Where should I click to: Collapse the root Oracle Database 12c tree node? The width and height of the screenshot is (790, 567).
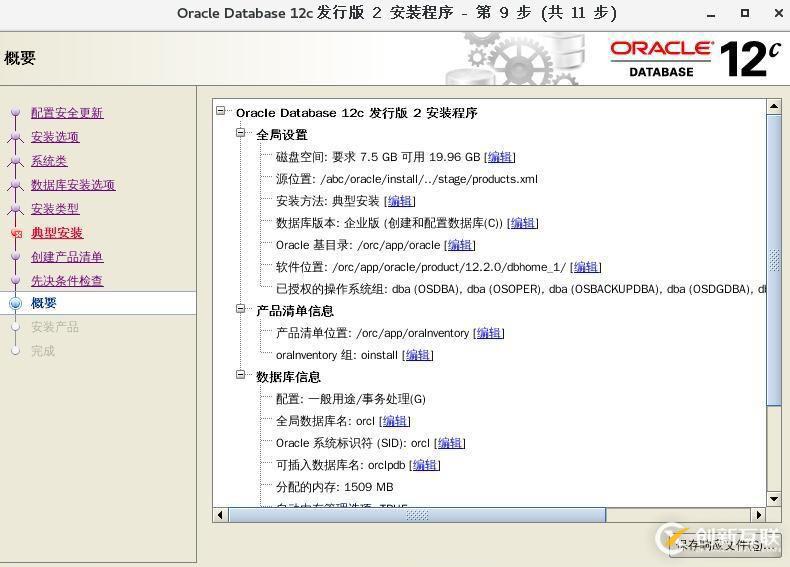point(221,110)
